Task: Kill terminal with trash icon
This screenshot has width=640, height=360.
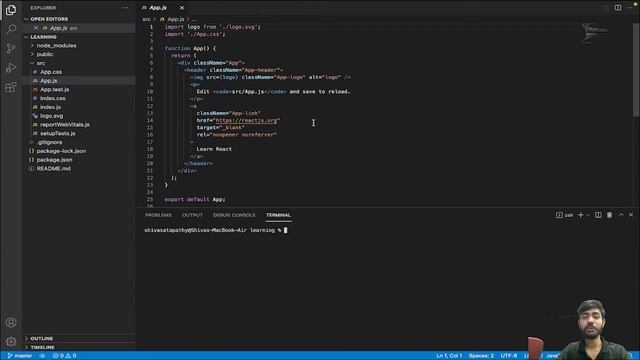Action: point(609,215)
